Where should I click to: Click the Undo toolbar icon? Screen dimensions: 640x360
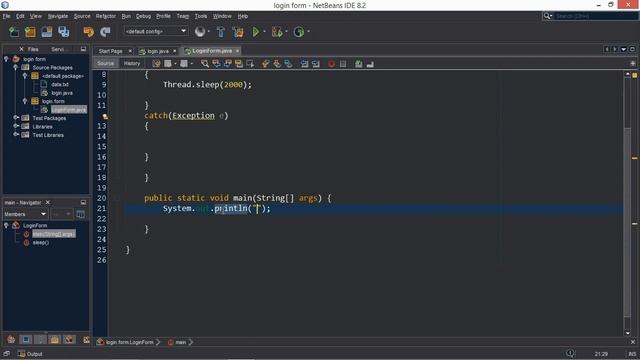[x=88, y=32]
